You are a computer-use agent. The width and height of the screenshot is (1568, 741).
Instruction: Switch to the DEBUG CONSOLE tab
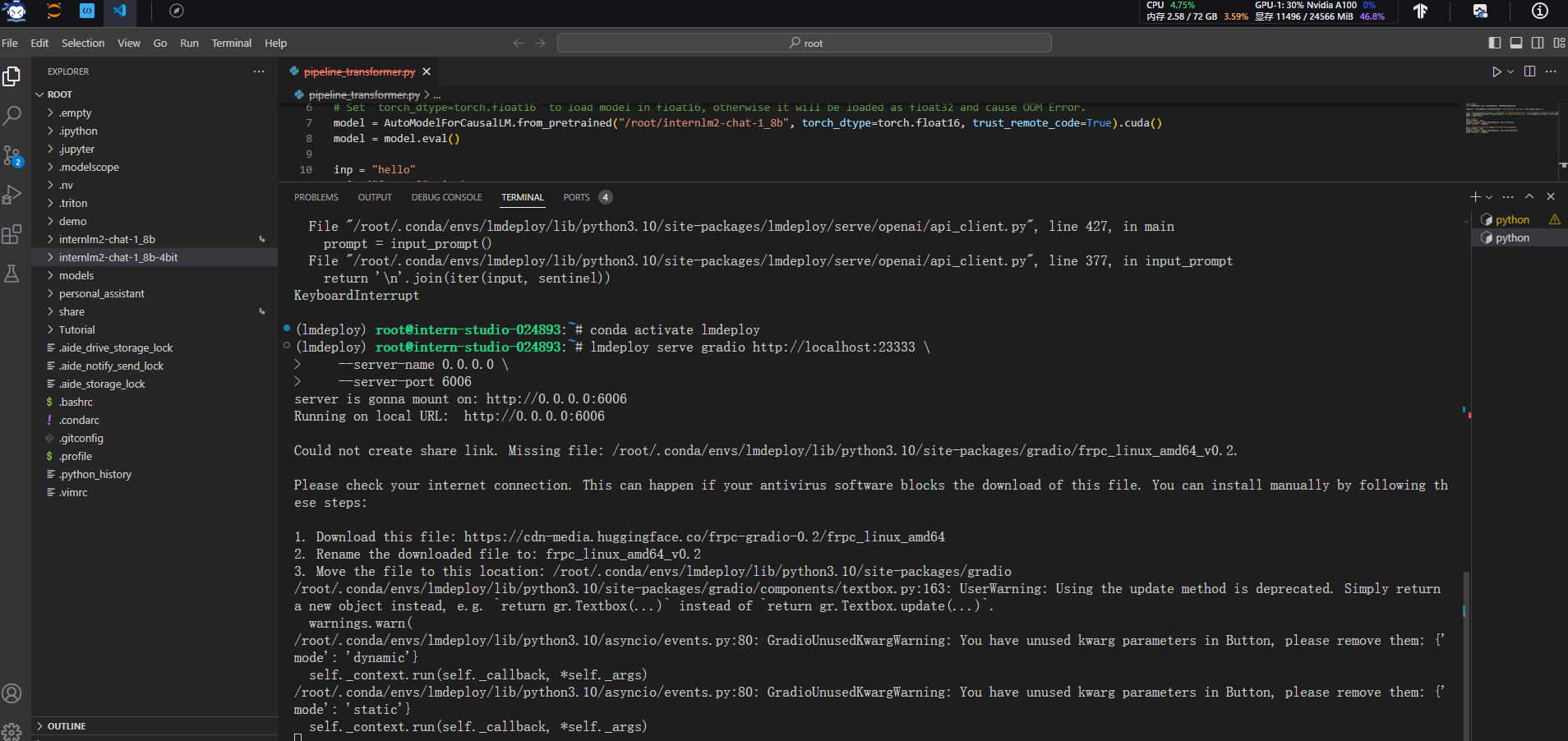[x=446, y=197]
